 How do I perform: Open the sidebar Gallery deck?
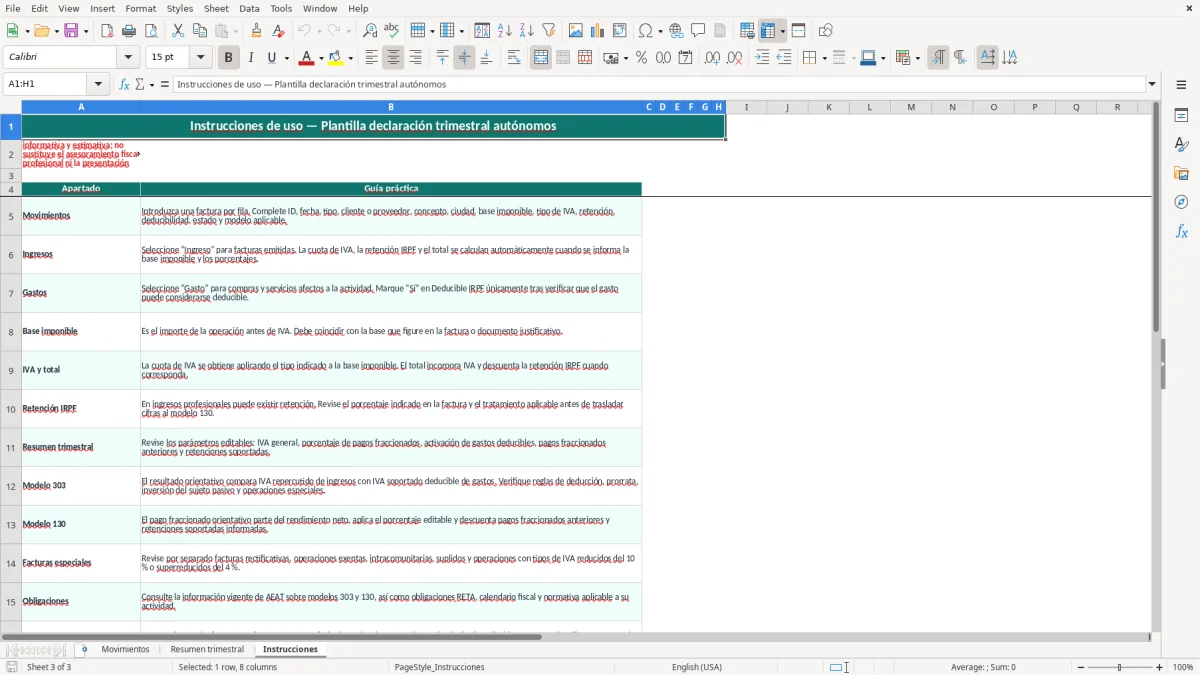click(x=1181, y=173)
